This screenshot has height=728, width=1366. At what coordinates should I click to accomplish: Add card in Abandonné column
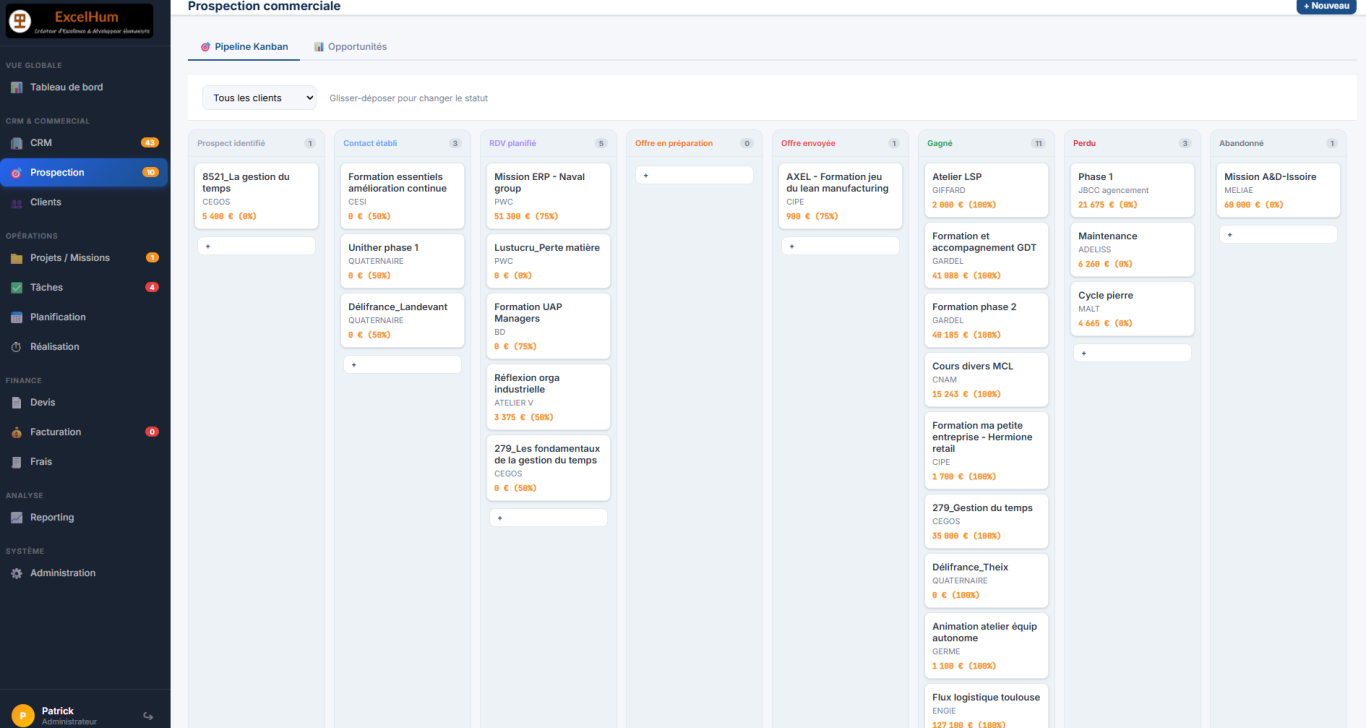pyautogui.click(x=1278, y=235)
